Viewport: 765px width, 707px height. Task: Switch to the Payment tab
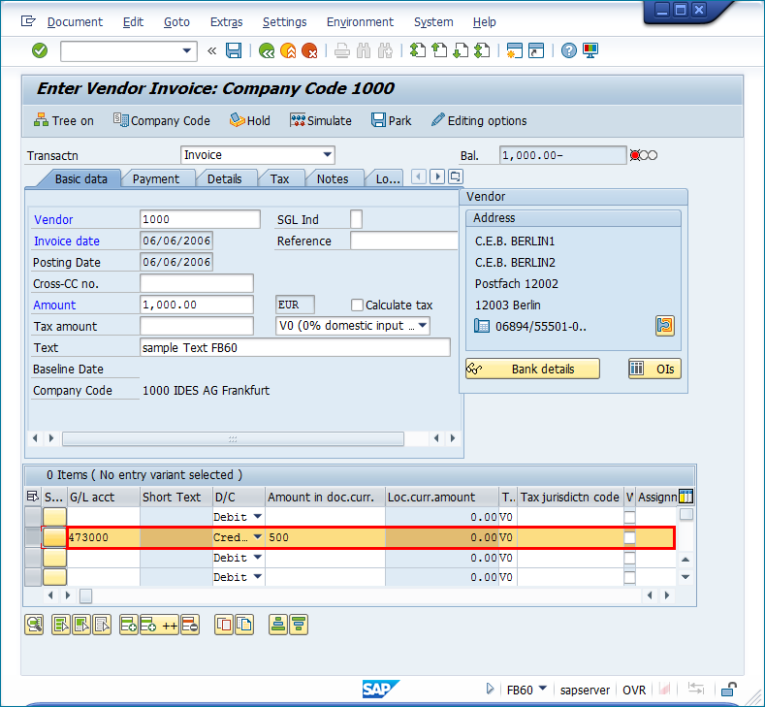pyautogui.click(x=156, y=179)
